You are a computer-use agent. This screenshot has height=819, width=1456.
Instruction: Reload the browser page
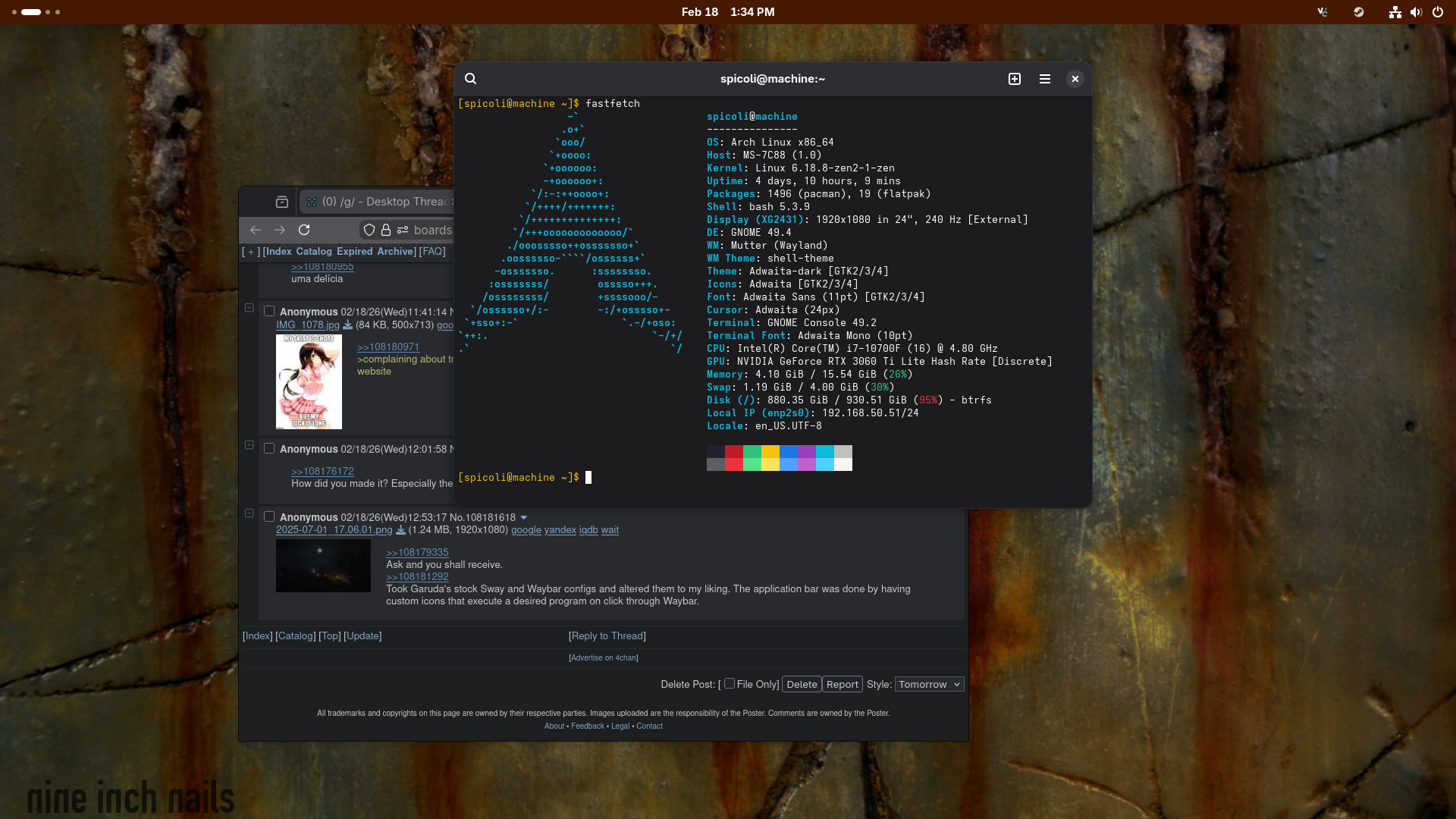pyautogui.click(x=304, y=230)
